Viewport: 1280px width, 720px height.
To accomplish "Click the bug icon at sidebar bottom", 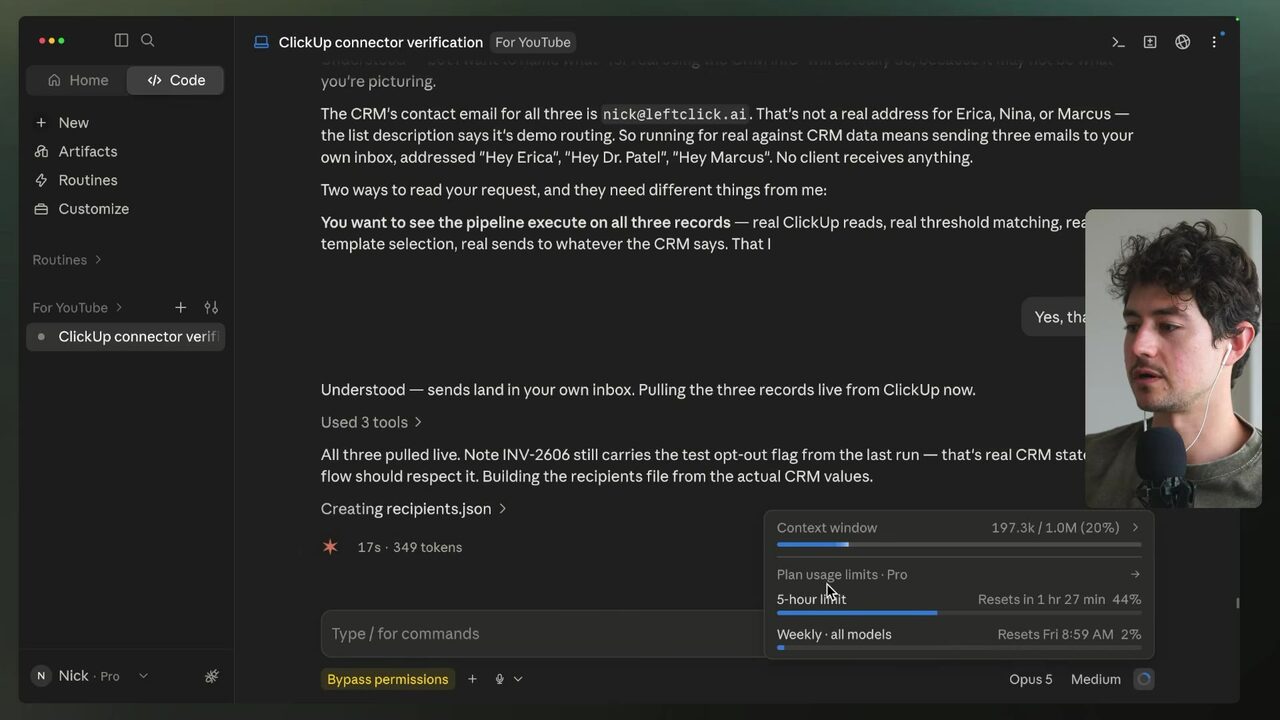I will [x=211, y=676].
